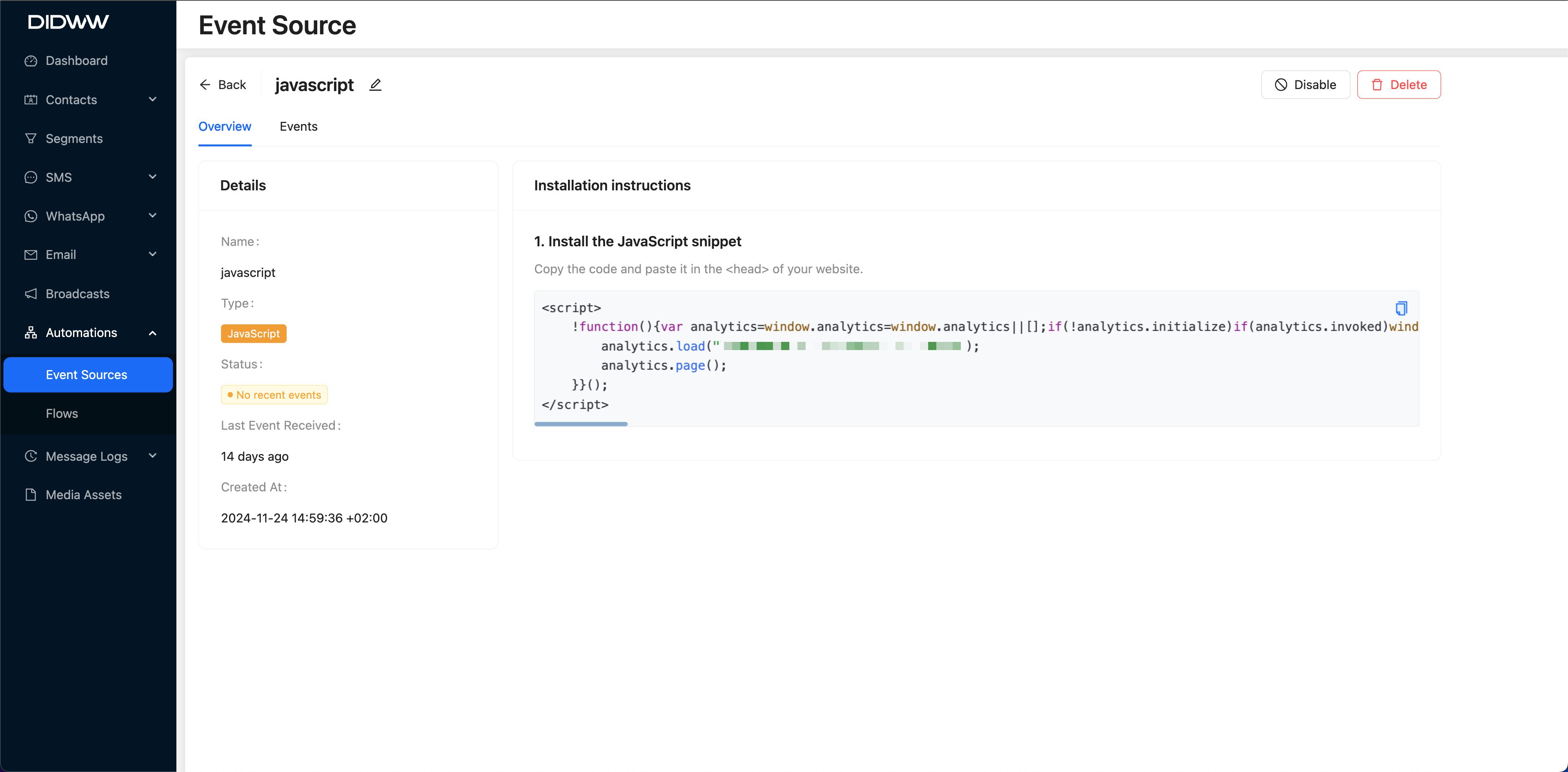Screen dimensions: 1568x772
Task: Click the red Delete button
Action: (x=1399, y=85)
